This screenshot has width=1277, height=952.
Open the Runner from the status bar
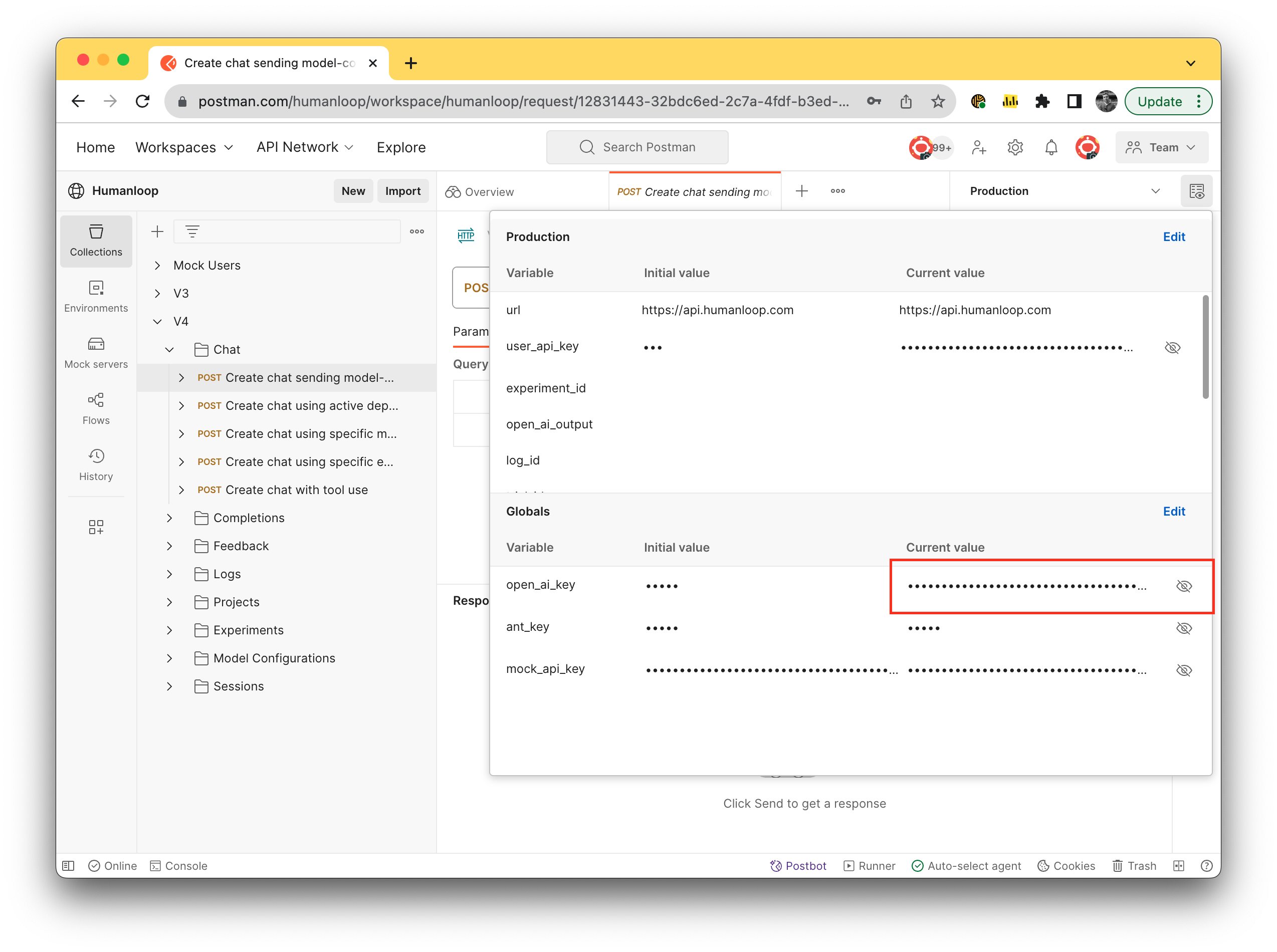tap(869, 865)
